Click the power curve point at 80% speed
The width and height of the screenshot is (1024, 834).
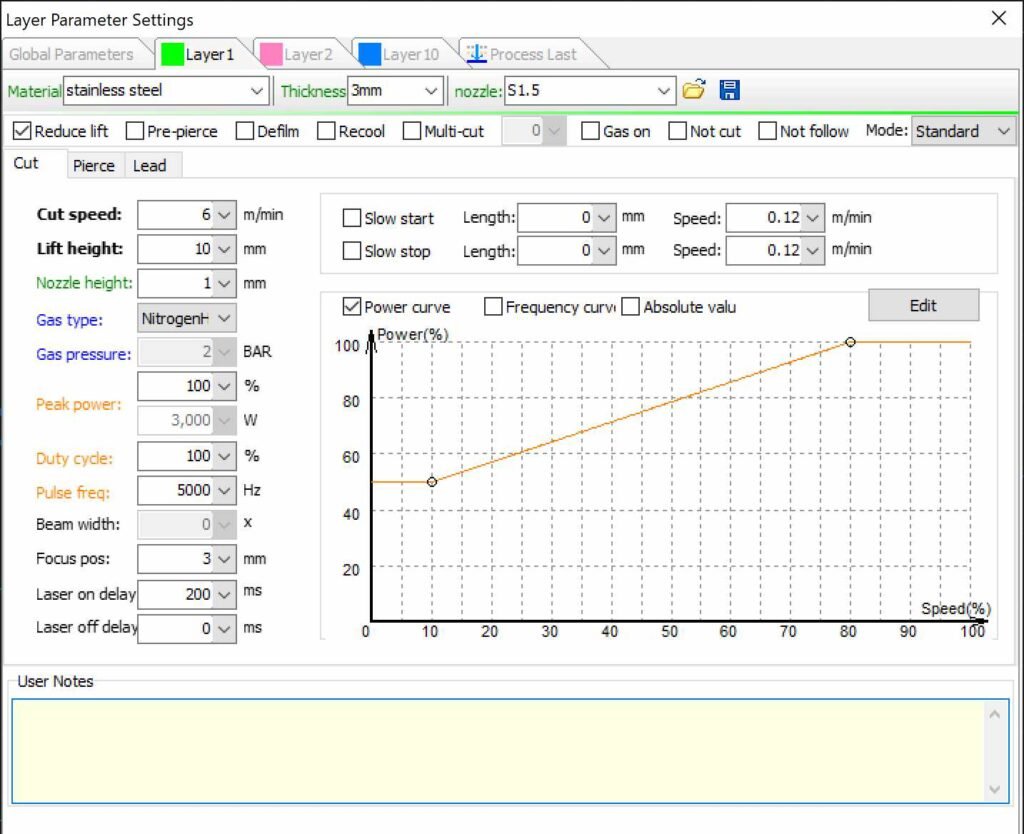[850, 342]
